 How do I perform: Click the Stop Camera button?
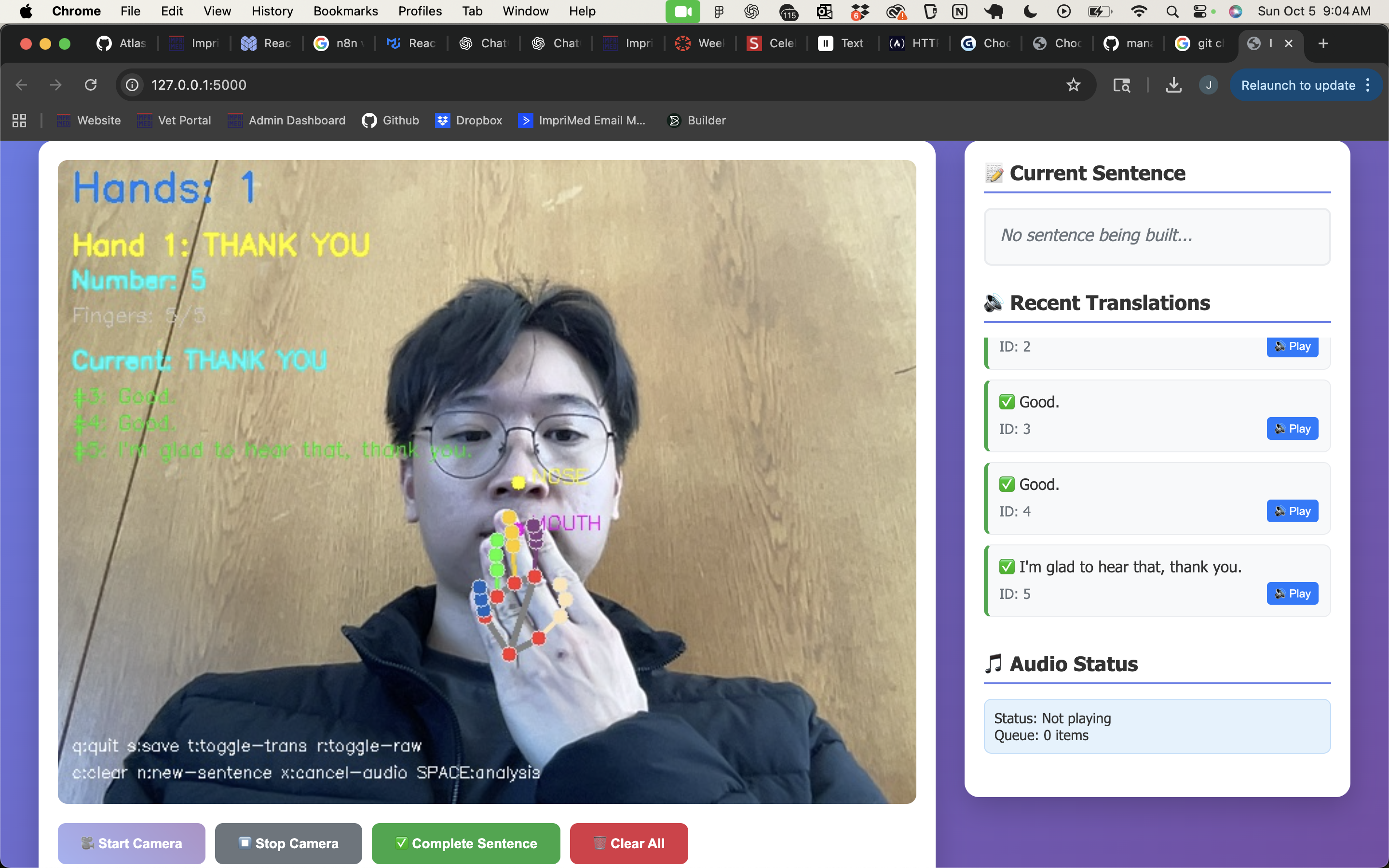click(288, 843)
